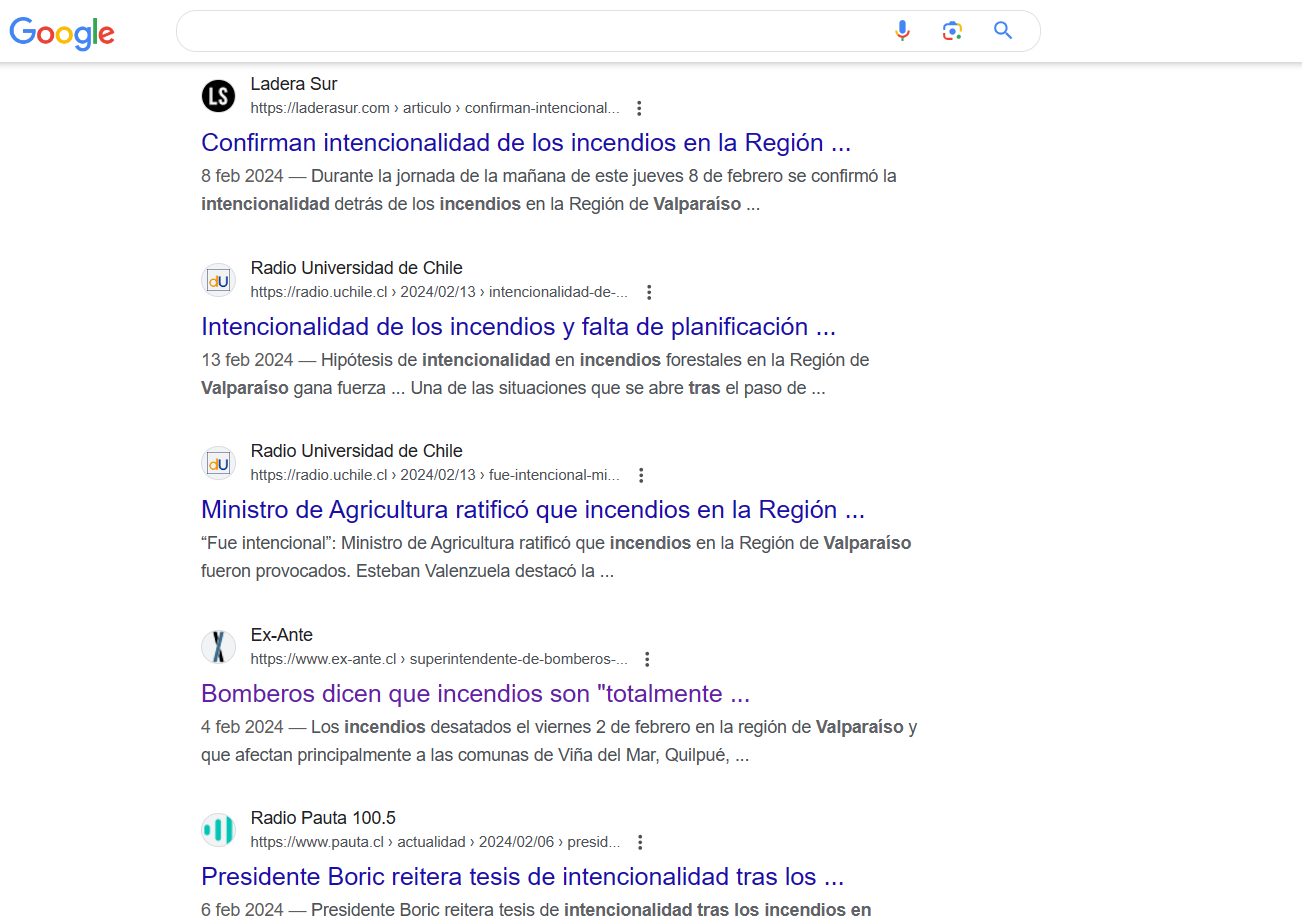The image size is (1302, 924).
Task: Click the Ex-Ante favicon
Action: [x=218, y=647]
